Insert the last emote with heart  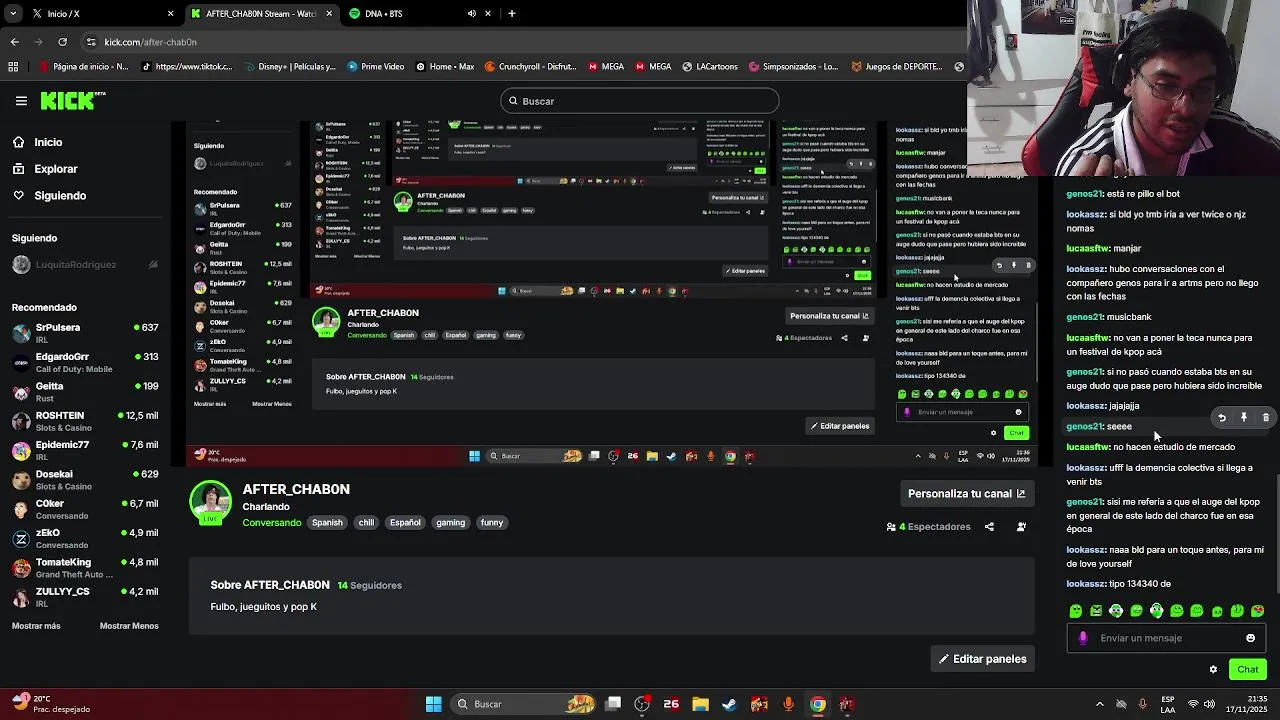tap(1257, 611)
